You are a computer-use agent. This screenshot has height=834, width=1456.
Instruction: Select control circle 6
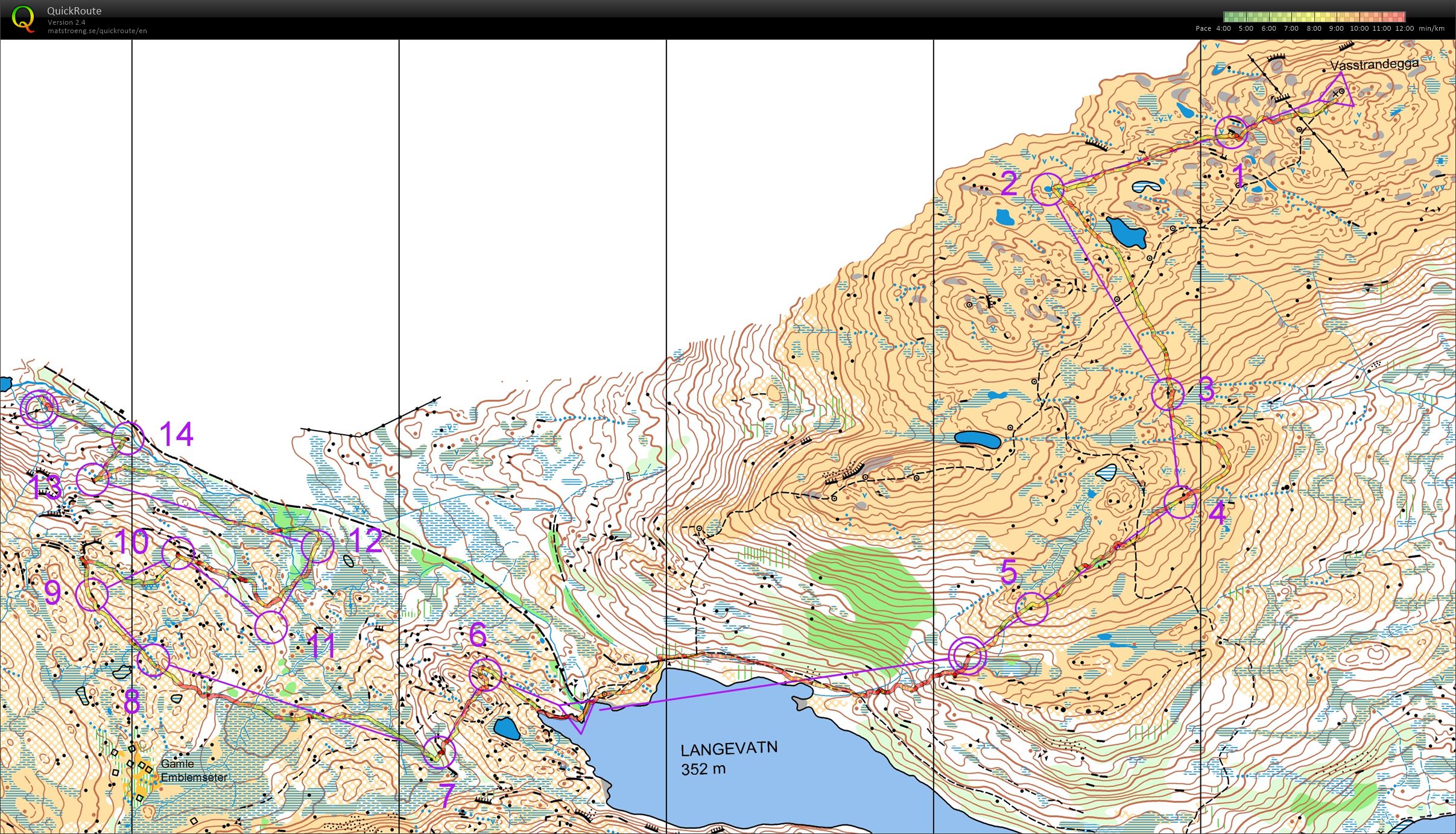[485, 675]
